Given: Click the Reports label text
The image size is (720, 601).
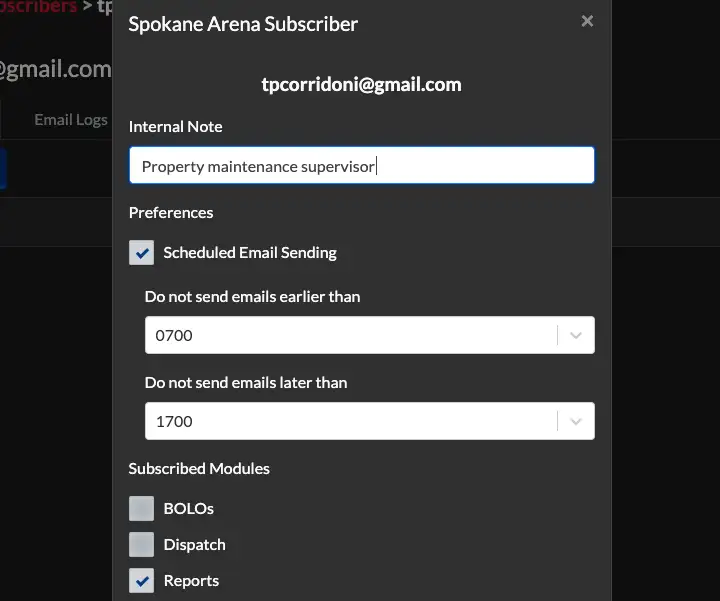Looking at the screenshot, I should pos(191,581).
